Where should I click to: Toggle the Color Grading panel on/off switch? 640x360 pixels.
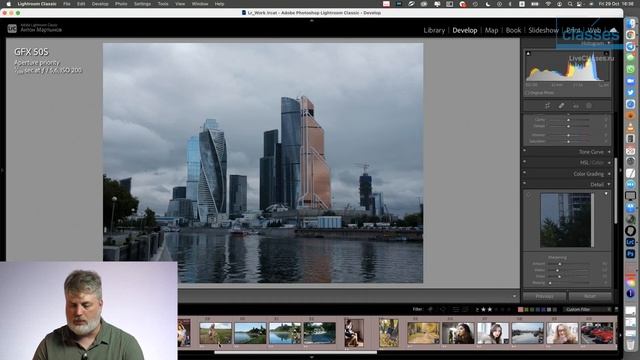pyautogui.click(x=524, y=173)
